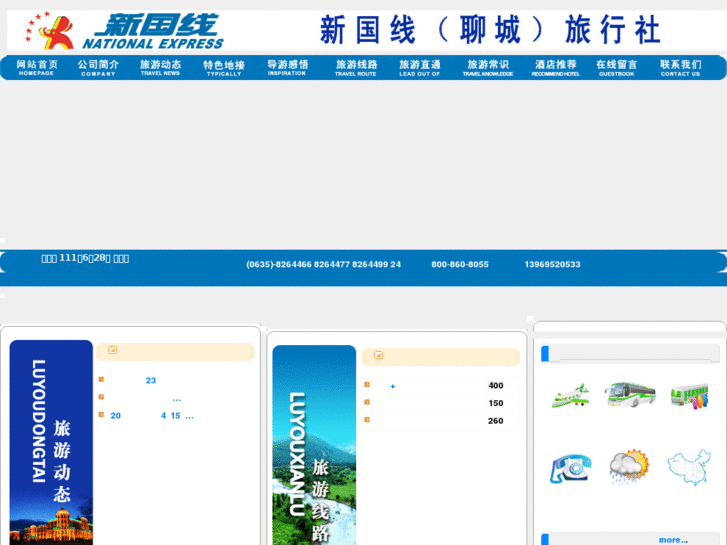The image size is (727, 545).
Task: Open 在线留言 Guestbook page
Action: (617, 68)
